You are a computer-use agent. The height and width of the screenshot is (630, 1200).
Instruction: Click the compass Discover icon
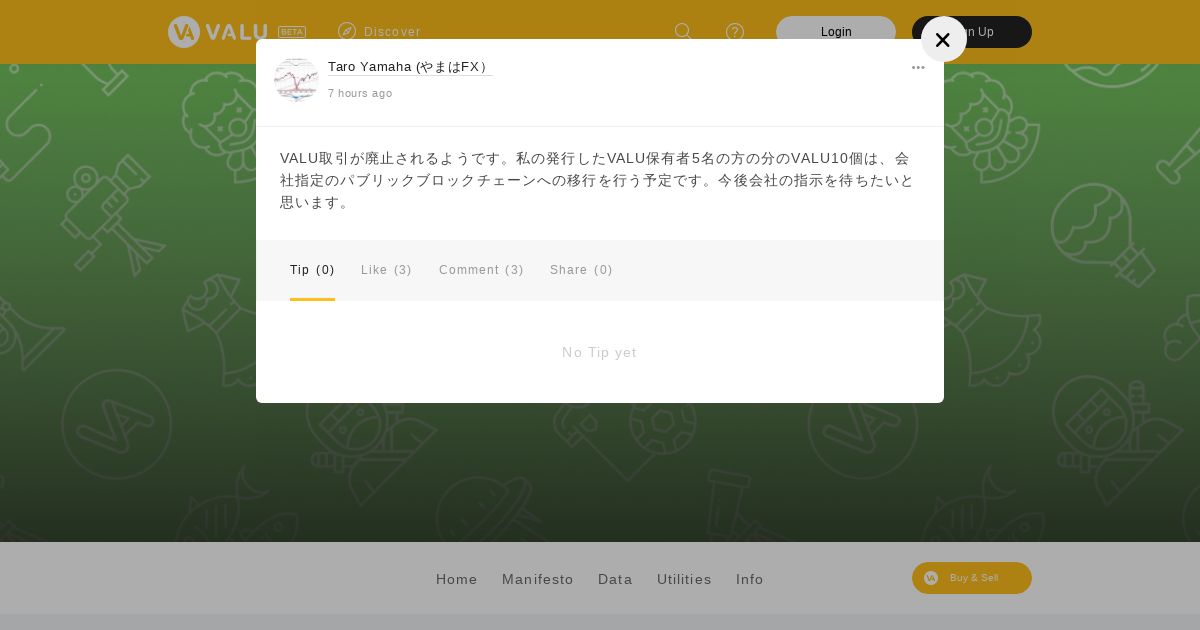[347, 32]
